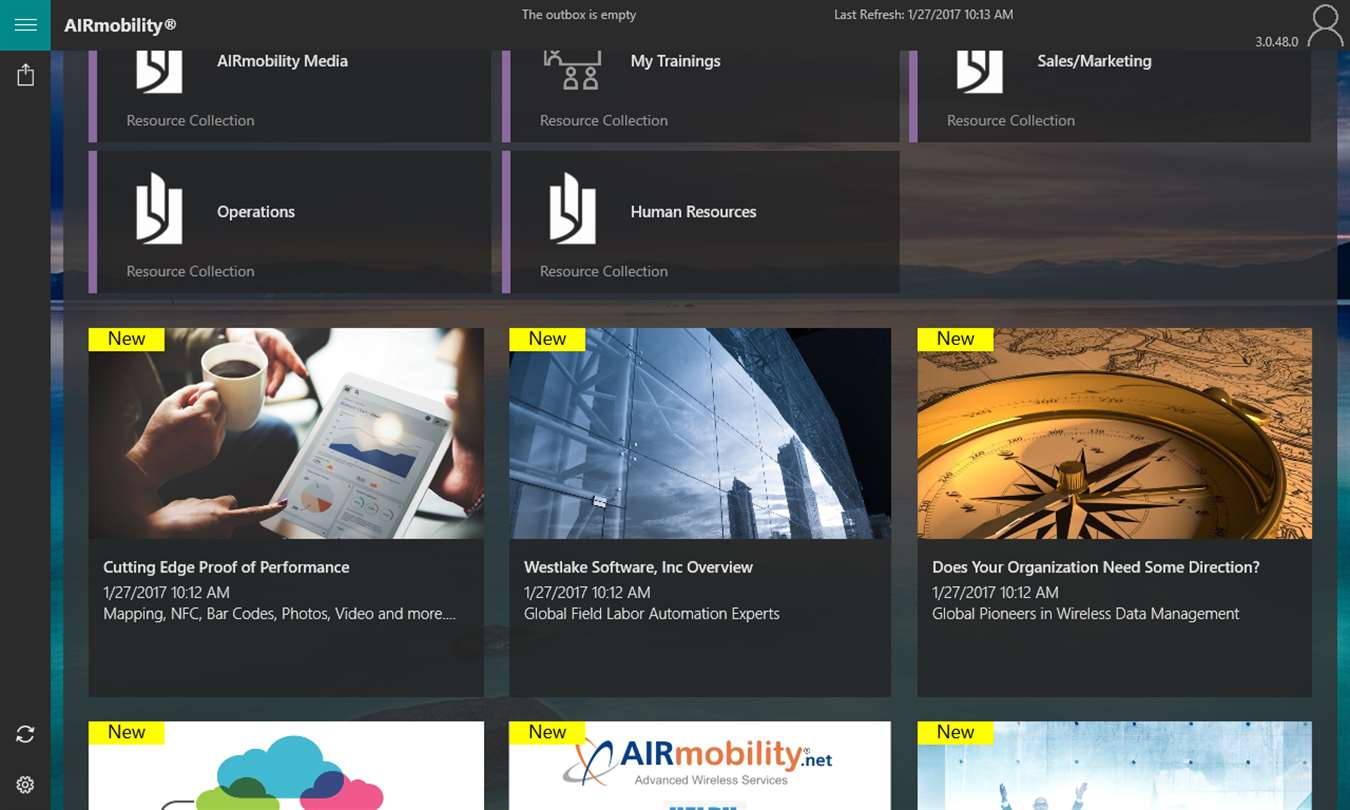The image size is (1350, 810).
Task: Open the colorful clouds thumbnail
Action: [x=286, y=766]
